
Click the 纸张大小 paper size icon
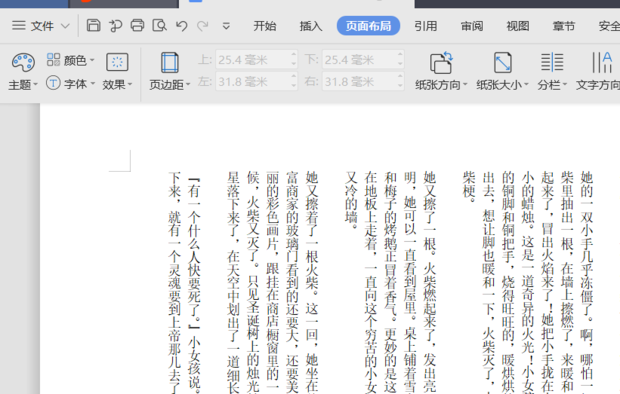[x=503, y=63]
